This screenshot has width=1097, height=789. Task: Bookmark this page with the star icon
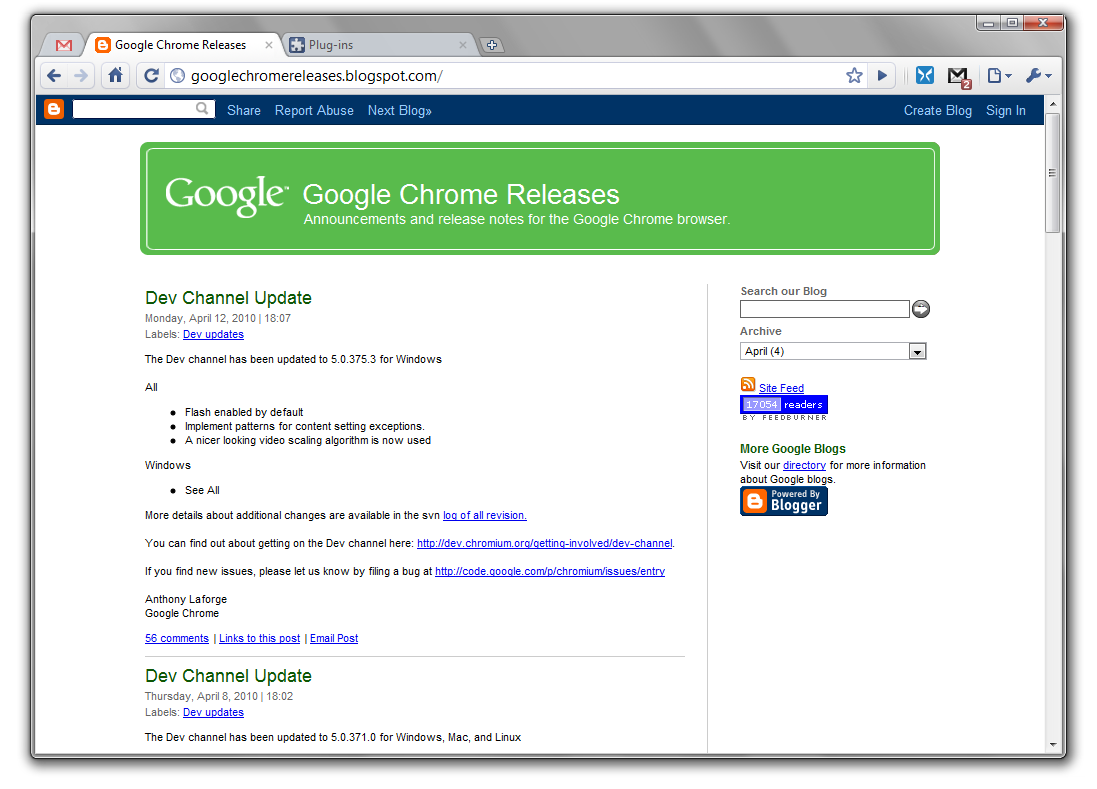(854, 75)
